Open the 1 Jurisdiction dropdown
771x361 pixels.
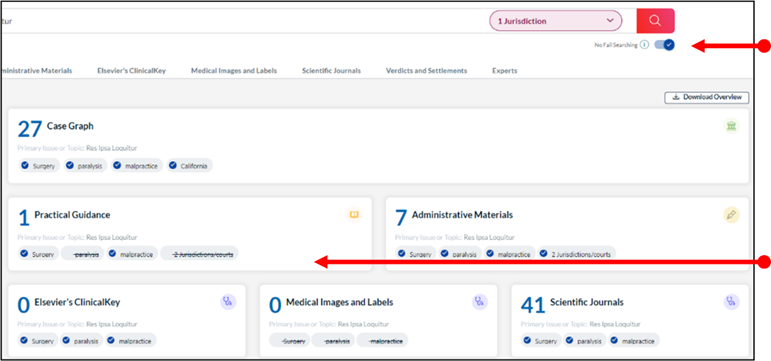pos(556,21)
